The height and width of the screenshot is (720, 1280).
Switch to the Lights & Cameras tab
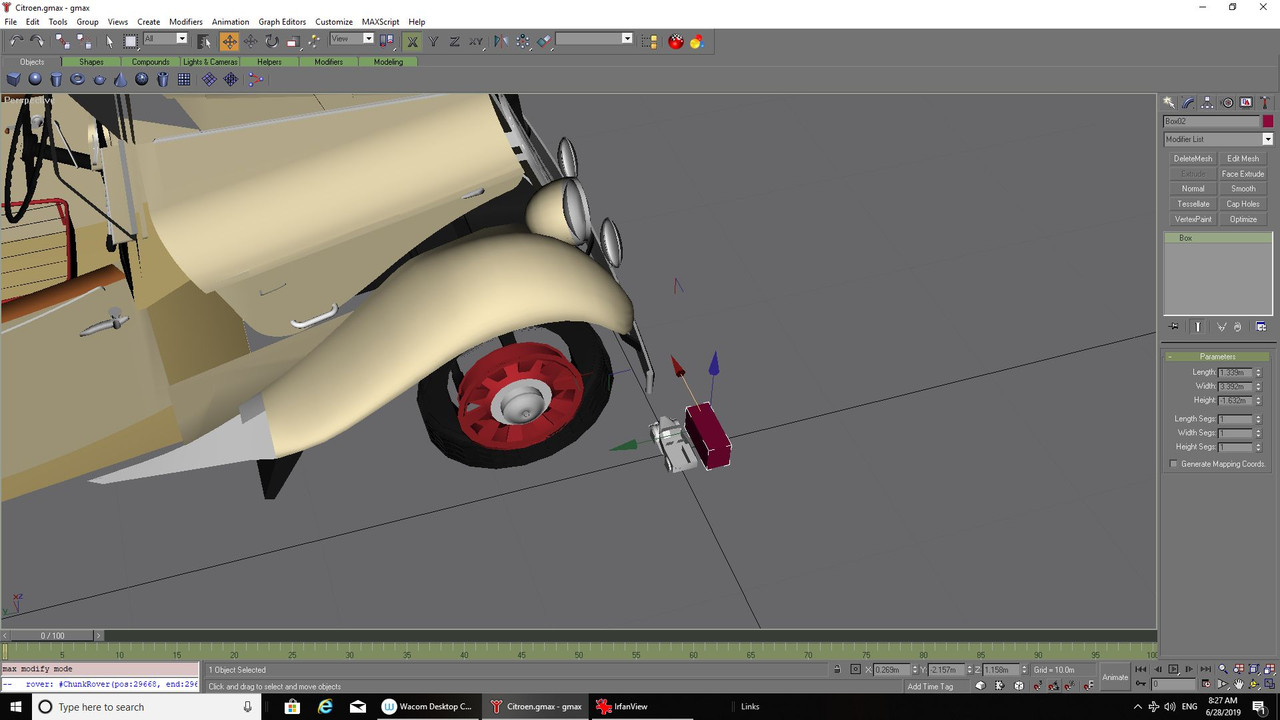pyautogui.click(x=210, y=62)
